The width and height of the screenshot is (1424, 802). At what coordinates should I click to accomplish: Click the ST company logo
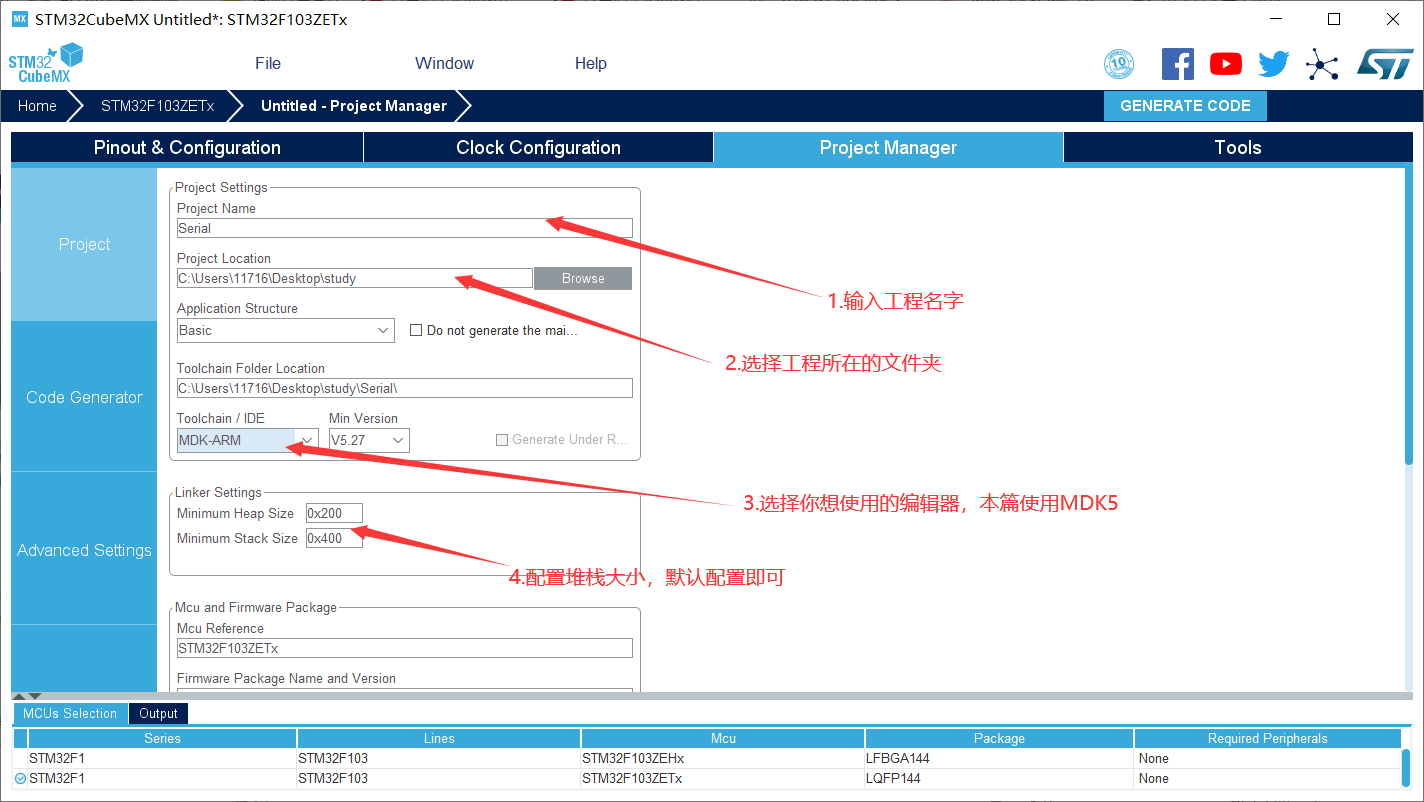tap(1385, 64)
